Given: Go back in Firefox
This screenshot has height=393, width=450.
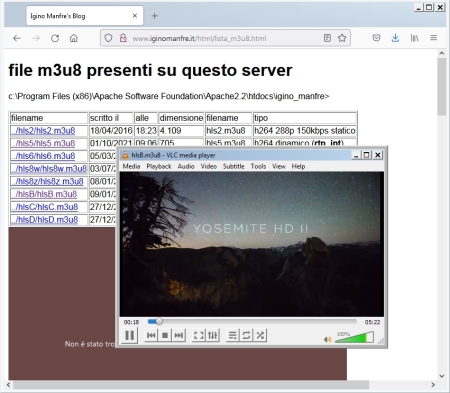Looking at the screenshot, I should 17,38.
